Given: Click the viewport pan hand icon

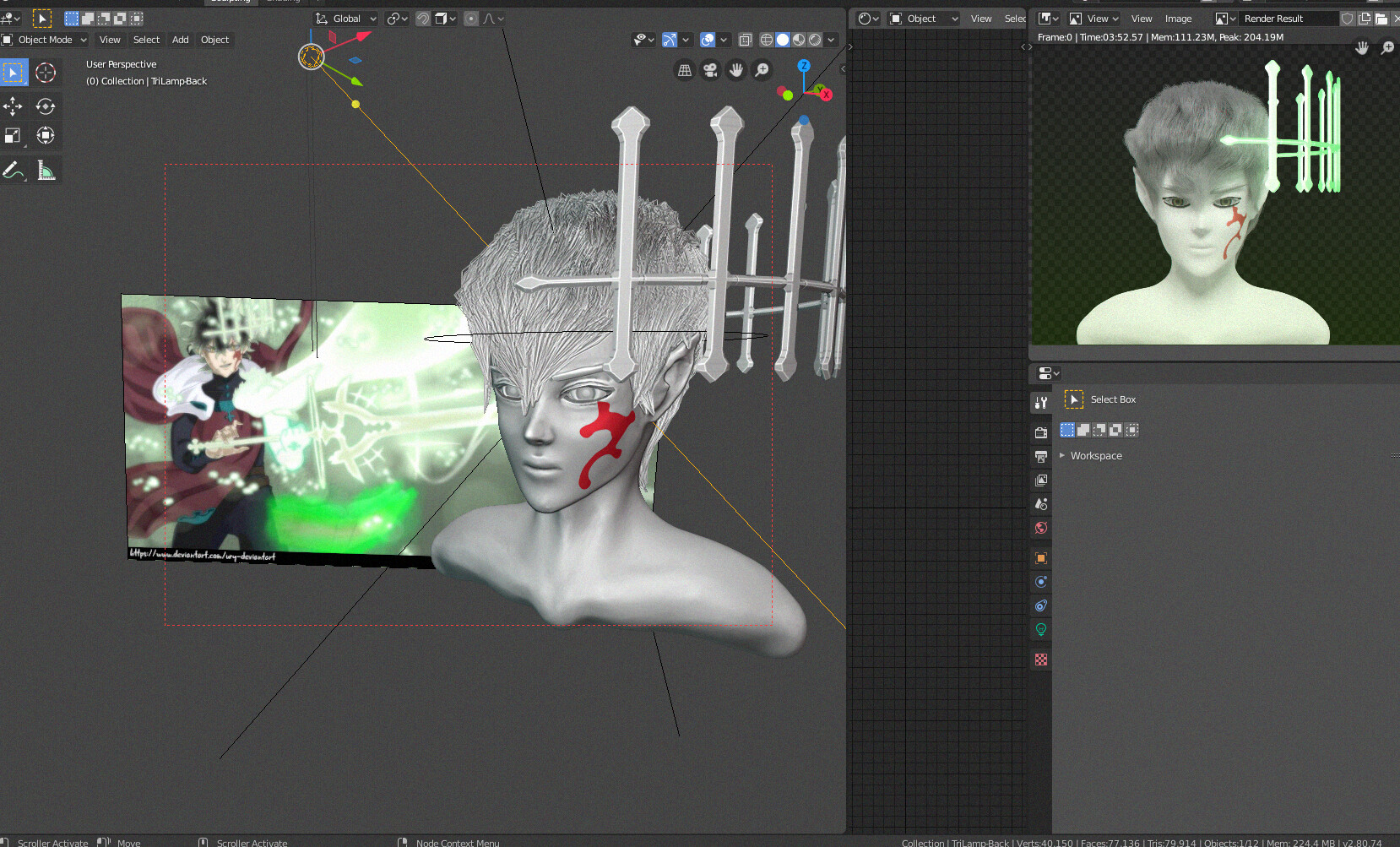Looking at the screenshot, I should coord(736,70).
